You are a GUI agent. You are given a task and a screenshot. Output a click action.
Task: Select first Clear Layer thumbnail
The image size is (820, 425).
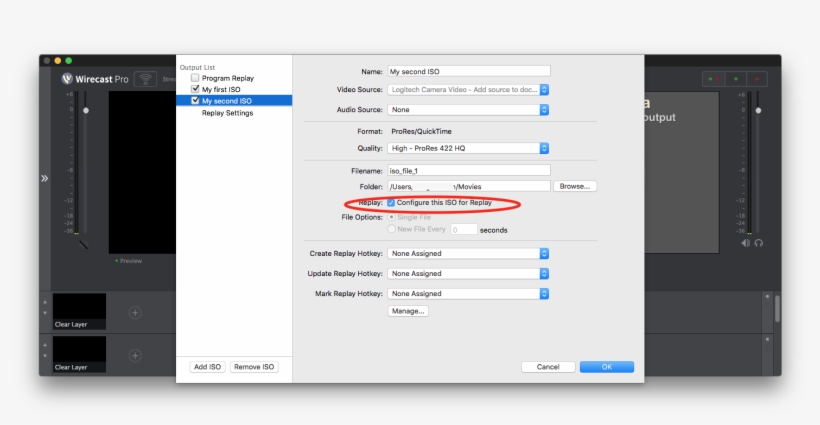(x=79, y=311)
